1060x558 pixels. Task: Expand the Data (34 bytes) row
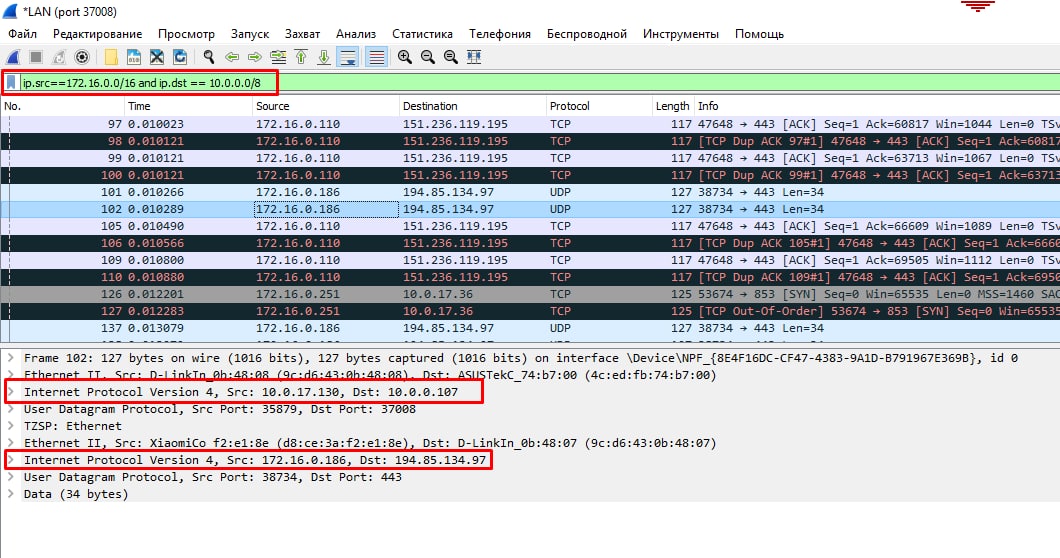11,494
